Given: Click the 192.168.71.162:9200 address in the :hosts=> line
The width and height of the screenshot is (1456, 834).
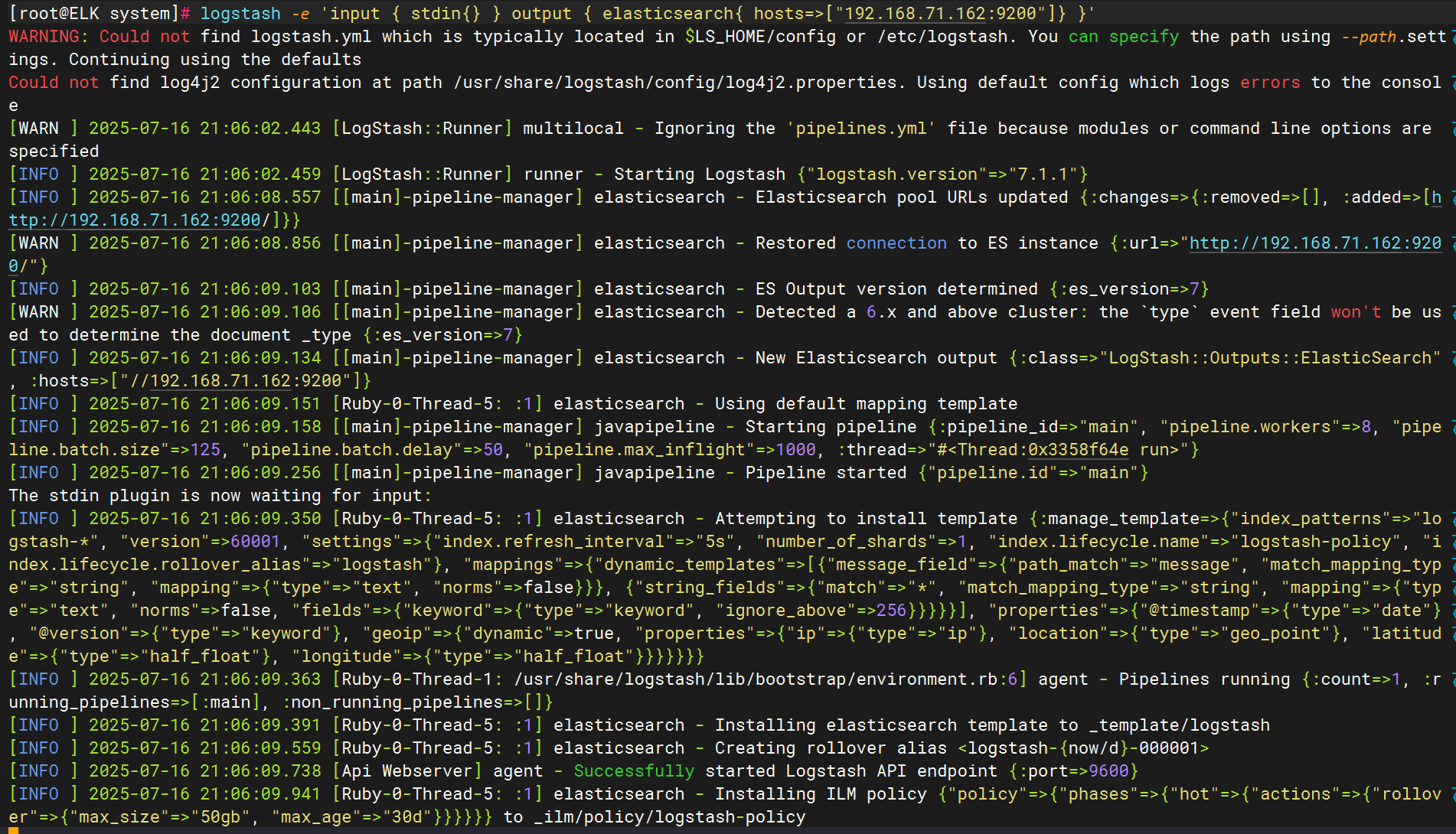Looking at the screenshot, I should [246, 381].
